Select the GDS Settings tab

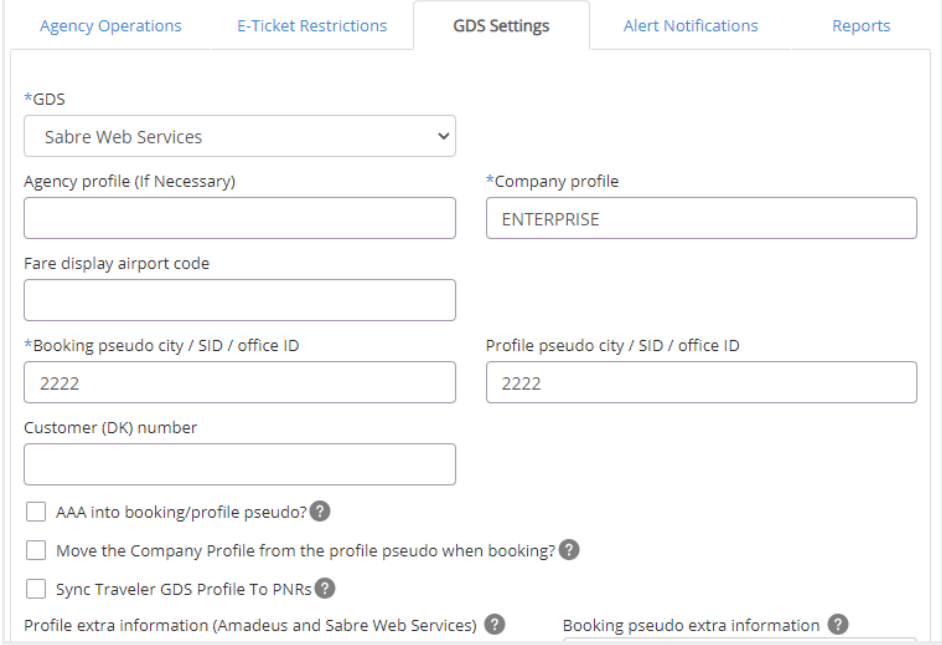(501, 26)
